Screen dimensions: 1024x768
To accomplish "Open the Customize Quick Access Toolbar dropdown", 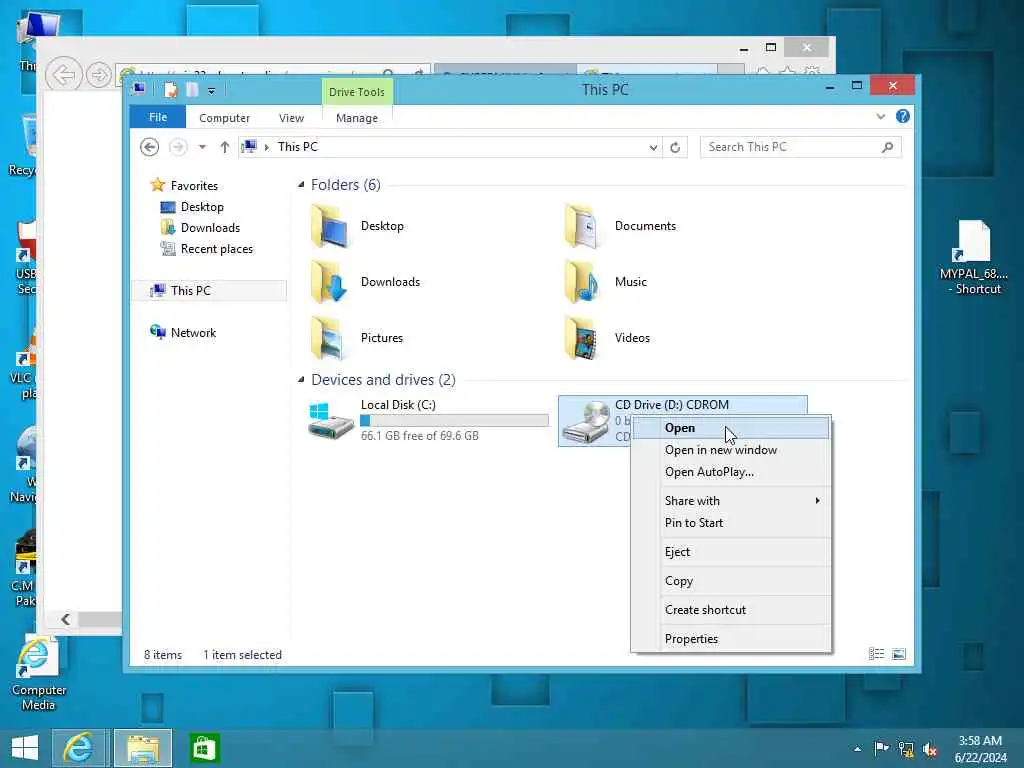I will (212, 91).
